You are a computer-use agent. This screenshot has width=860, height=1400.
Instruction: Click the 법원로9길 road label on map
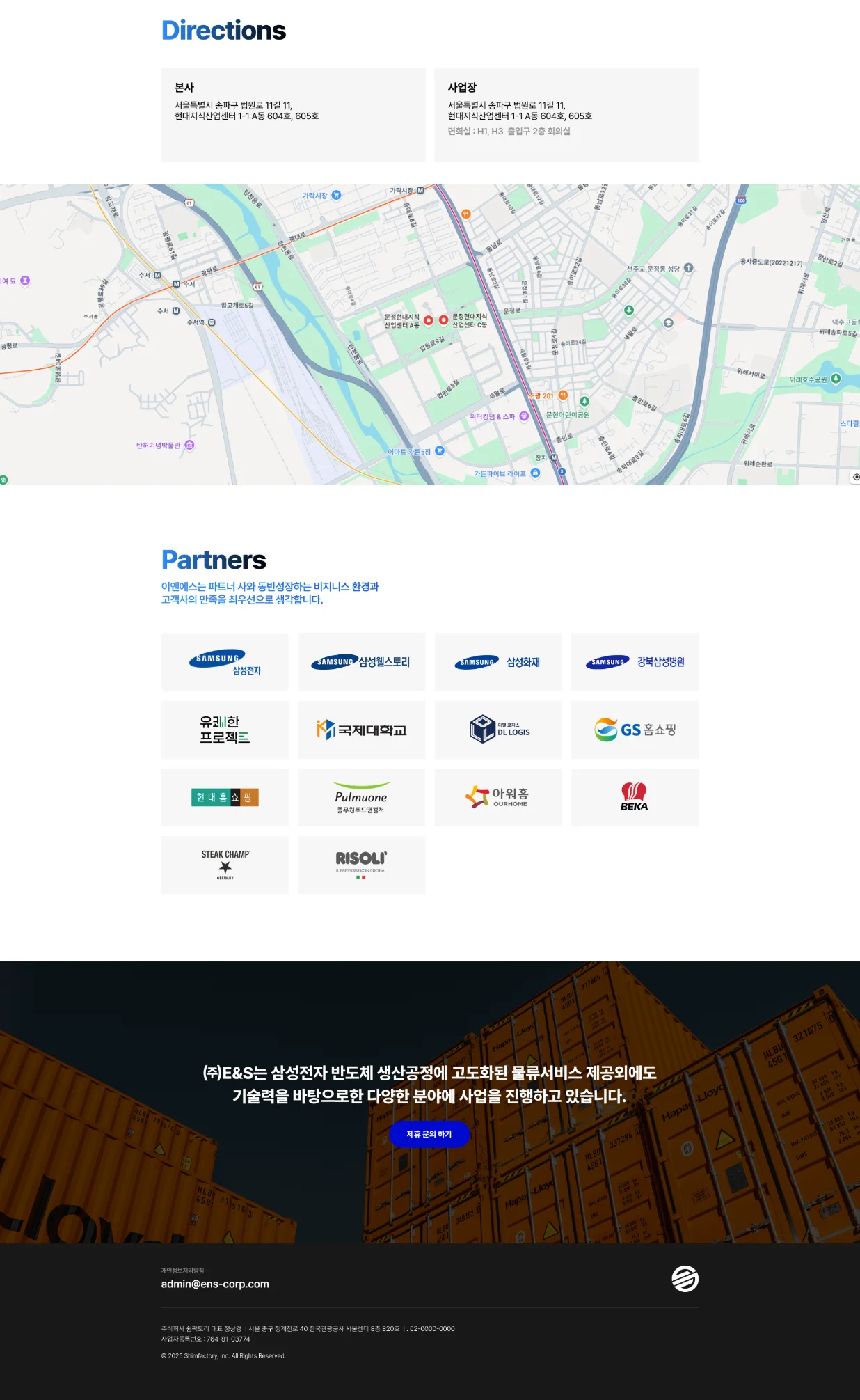click(431, 344)
